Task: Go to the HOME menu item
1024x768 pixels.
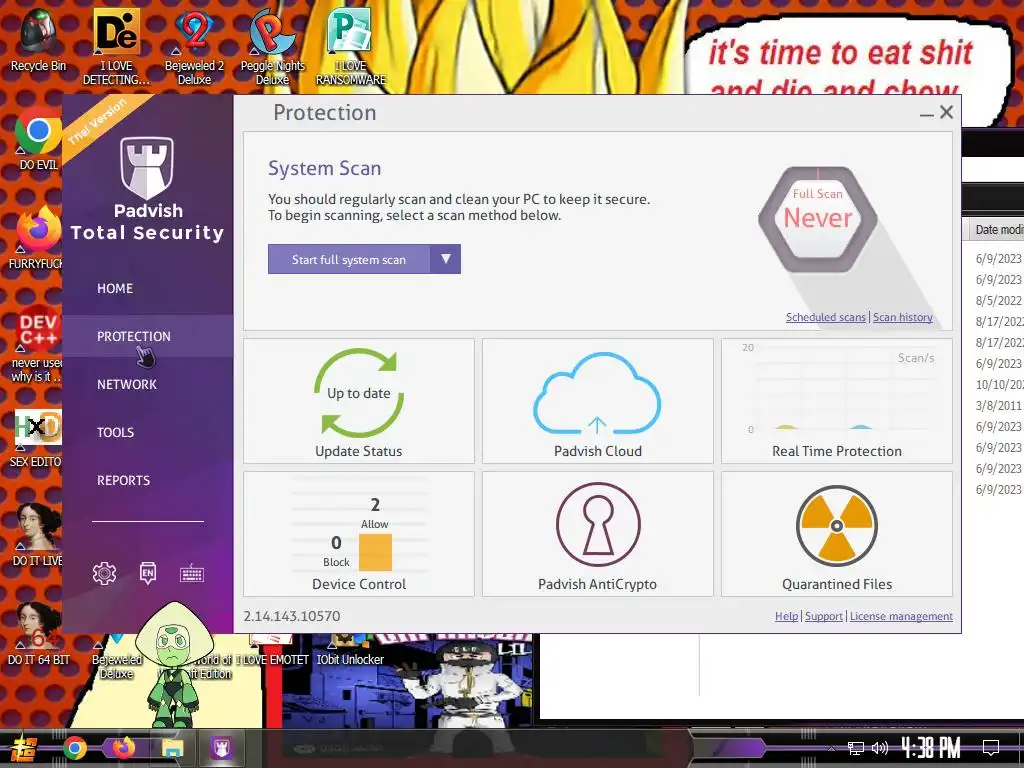Action: pyautogui.click(x=115, y=288)
